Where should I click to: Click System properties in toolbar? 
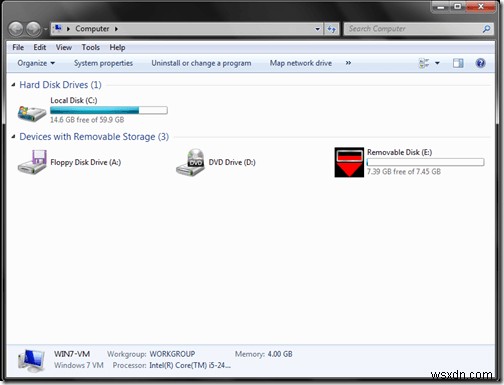point(103,63)
